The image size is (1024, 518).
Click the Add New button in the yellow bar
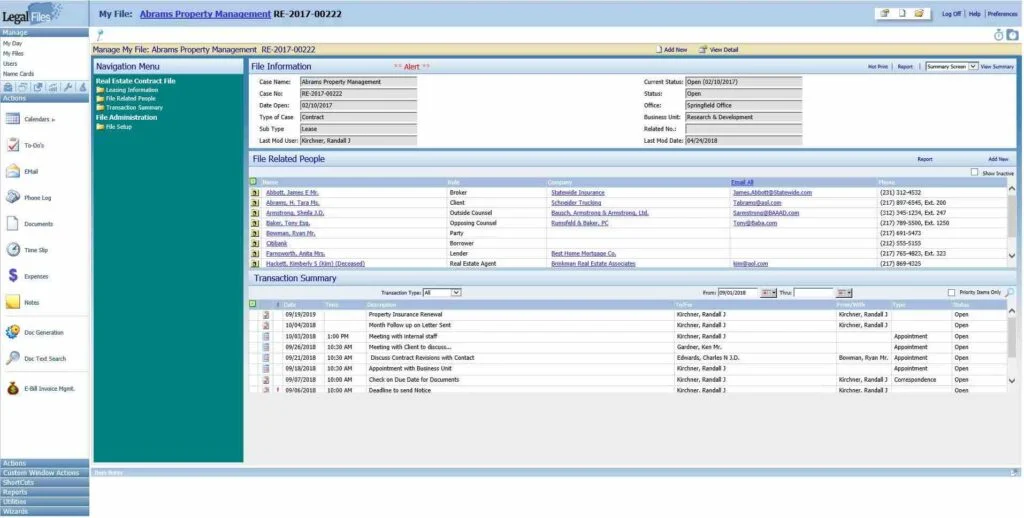tap(672, 50)
